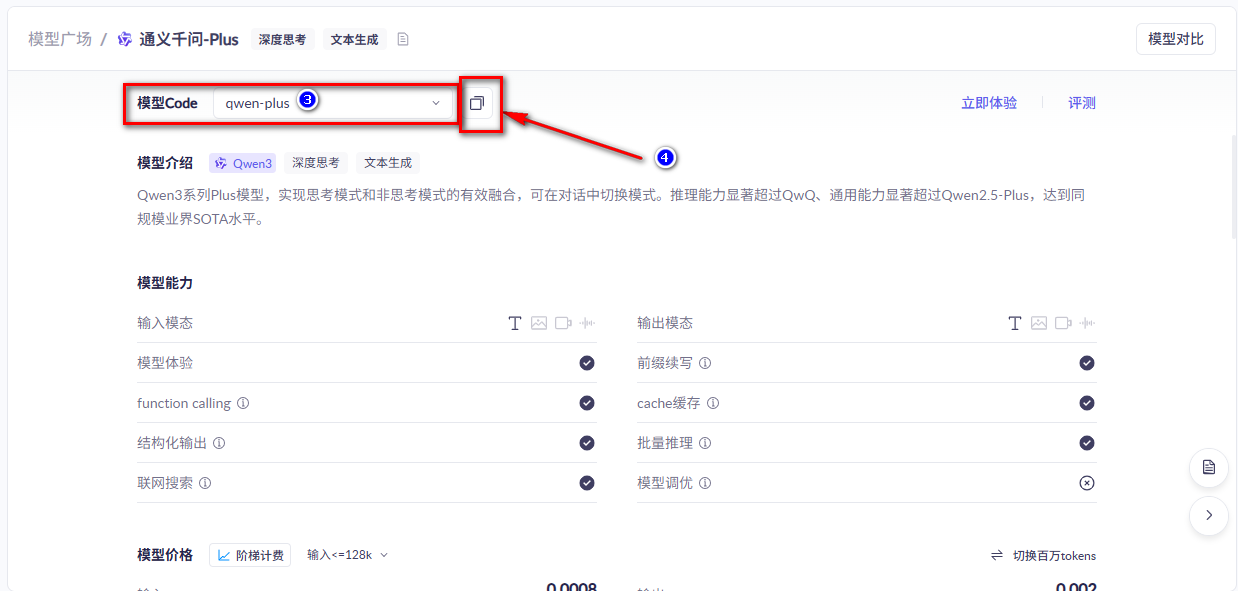Click the audio icon in the 输入模态 row
The image size is (1238, 591).
coord(587,323)
